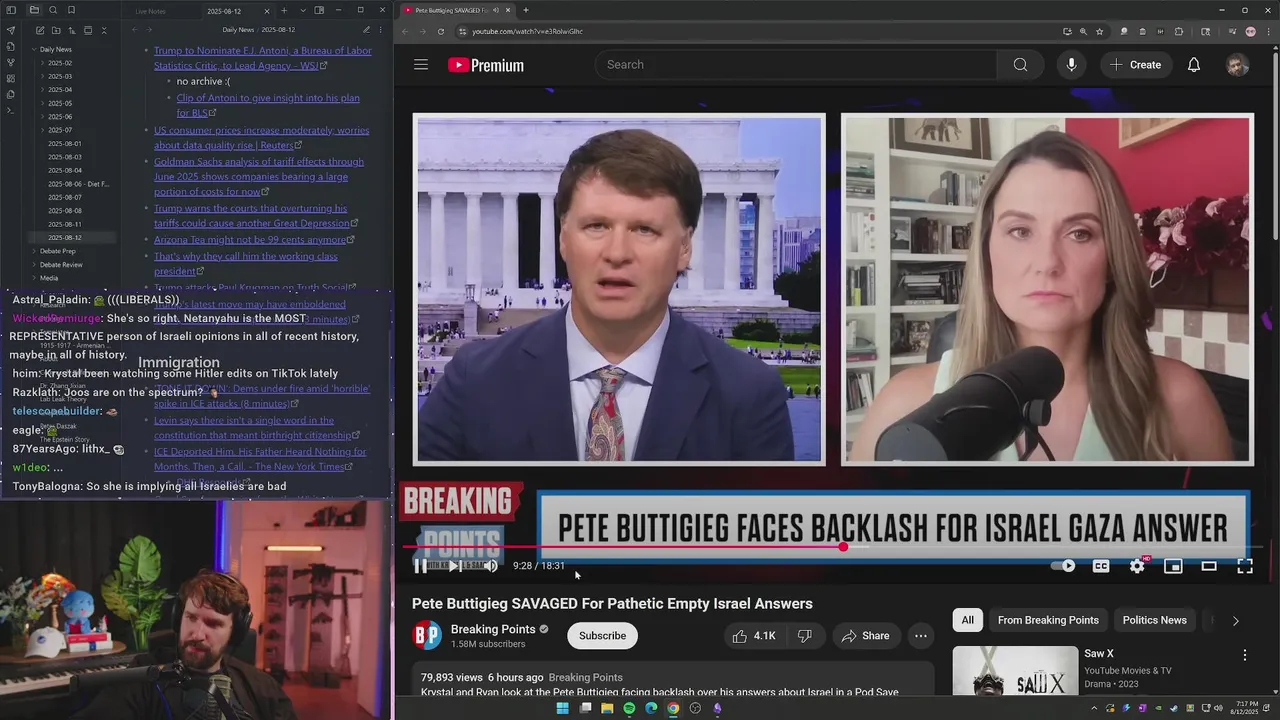Subscribe to Breaking Points channel
This screenshot has height=720, width=1280.
pos(602,636)
